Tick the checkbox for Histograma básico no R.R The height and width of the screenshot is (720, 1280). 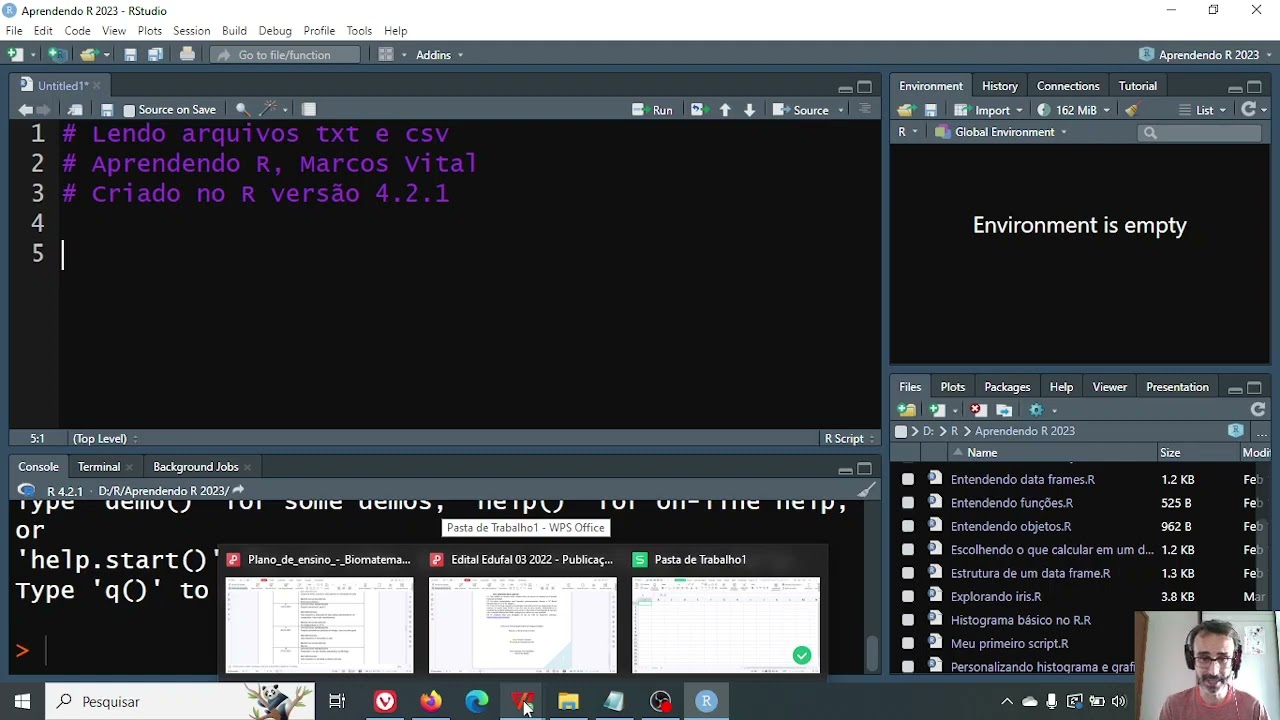coord(908,620)
